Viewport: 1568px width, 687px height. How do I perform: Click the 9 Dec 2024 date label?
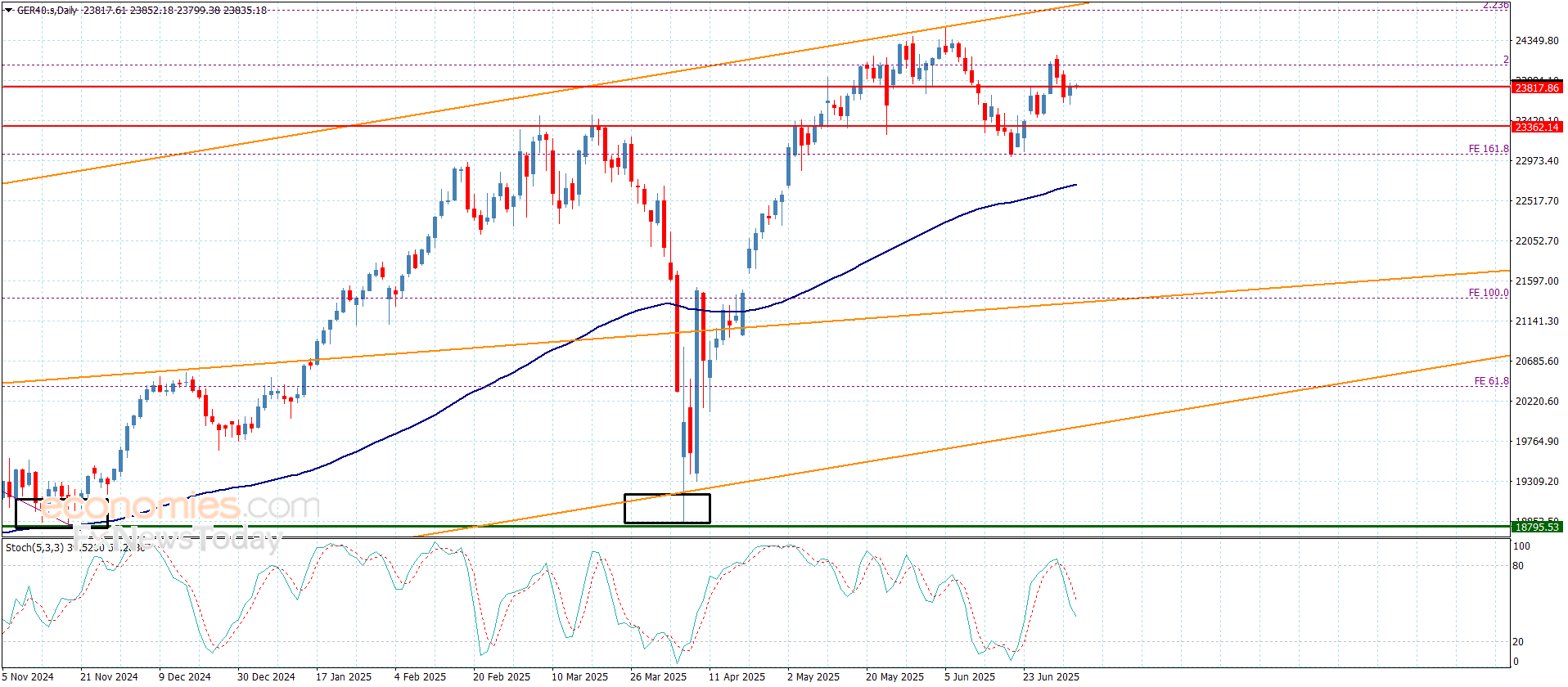tap(184, 676)
